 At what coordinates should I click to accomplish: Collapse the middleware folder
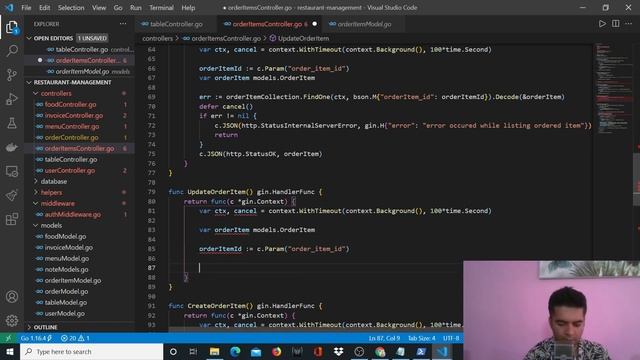pos(36,203)
